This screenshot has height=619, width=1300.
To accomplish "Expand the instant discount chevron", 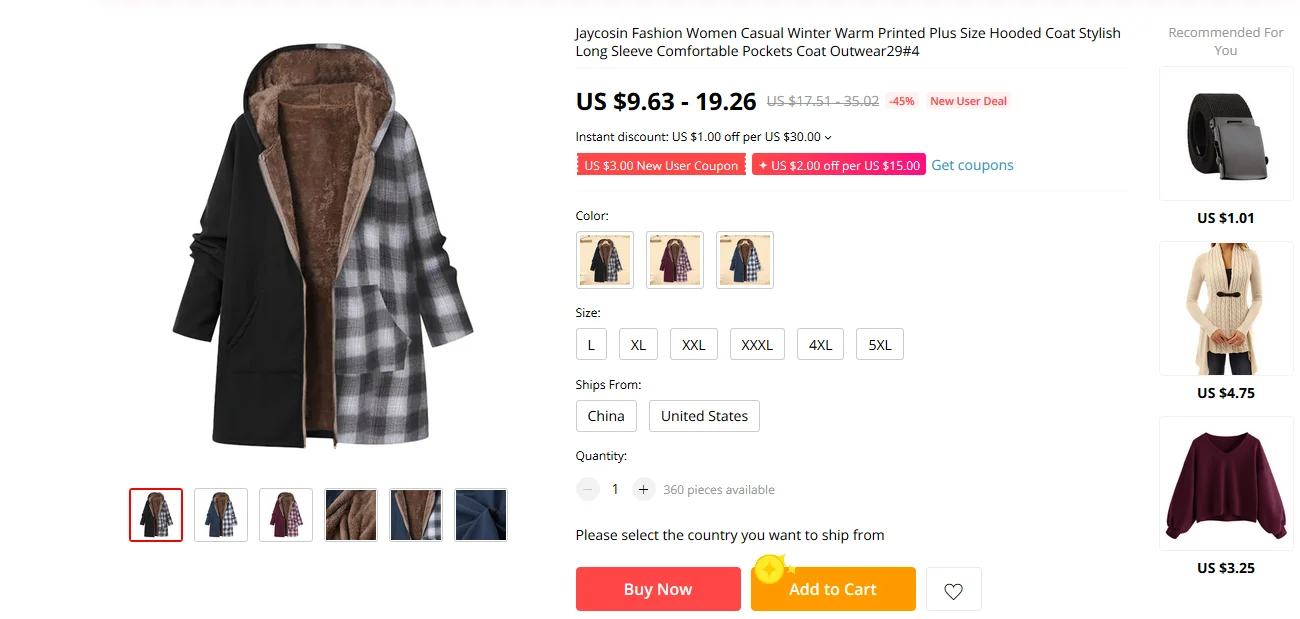I will pos(828,137).
